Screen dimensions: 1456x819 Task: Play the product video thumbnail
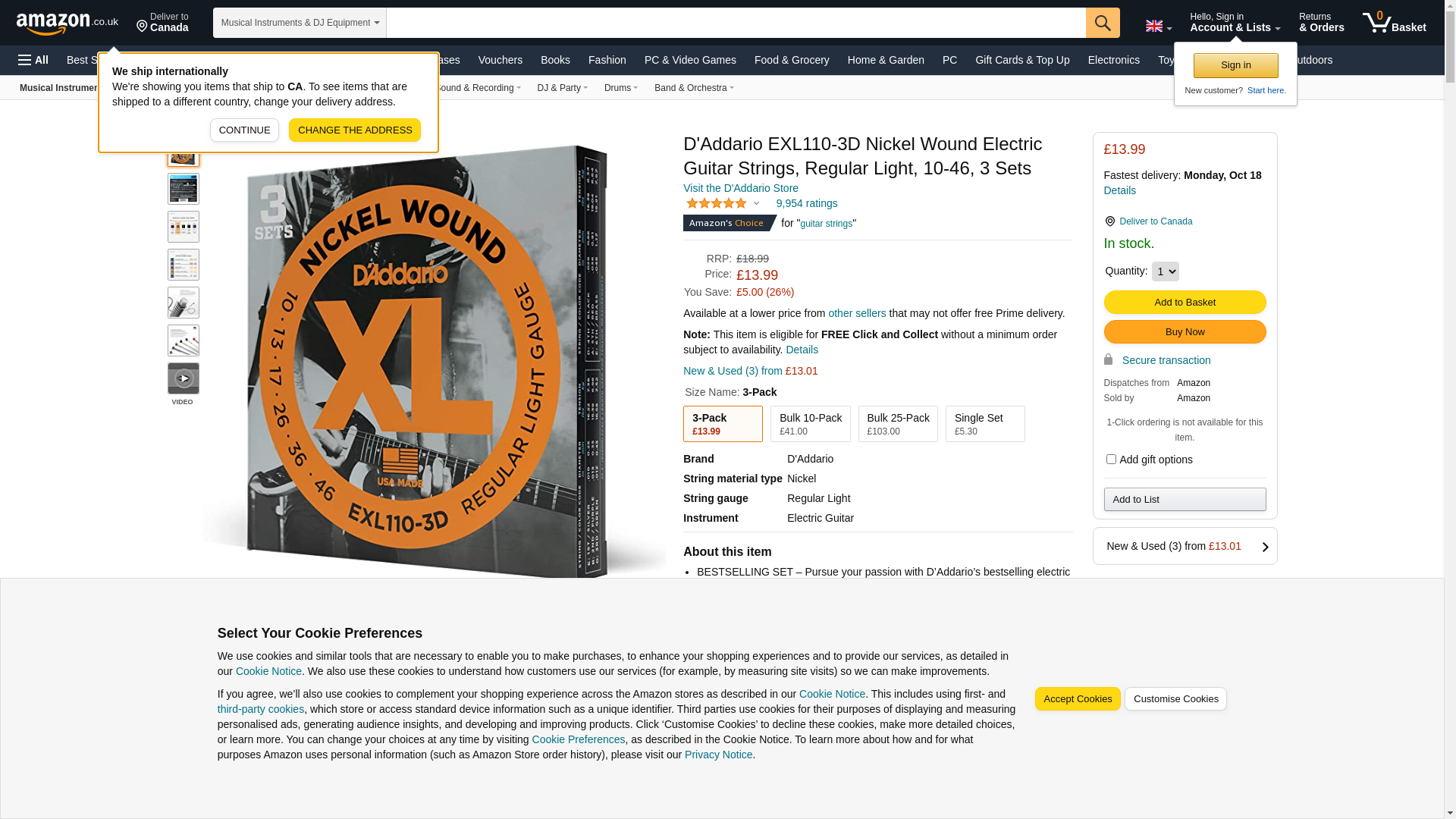[x=184, y=378]
